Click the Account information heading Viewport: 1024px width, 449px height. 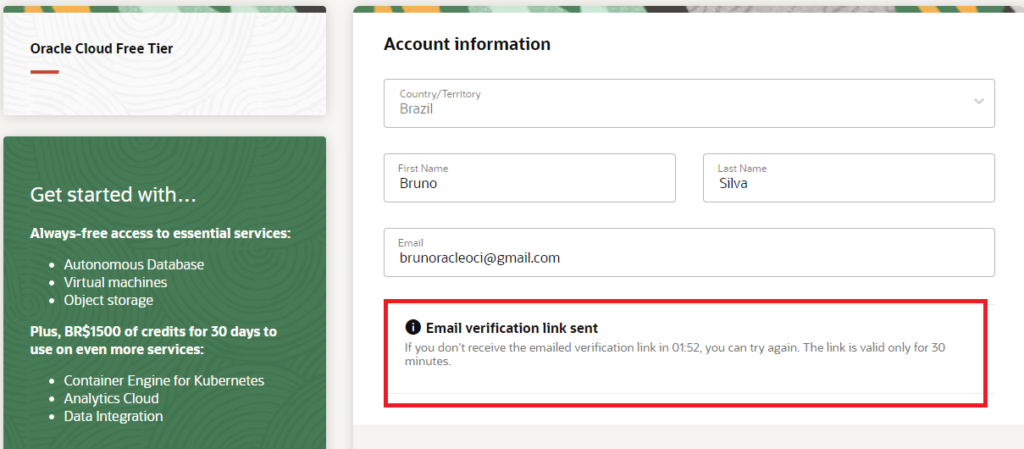[467, 44]
